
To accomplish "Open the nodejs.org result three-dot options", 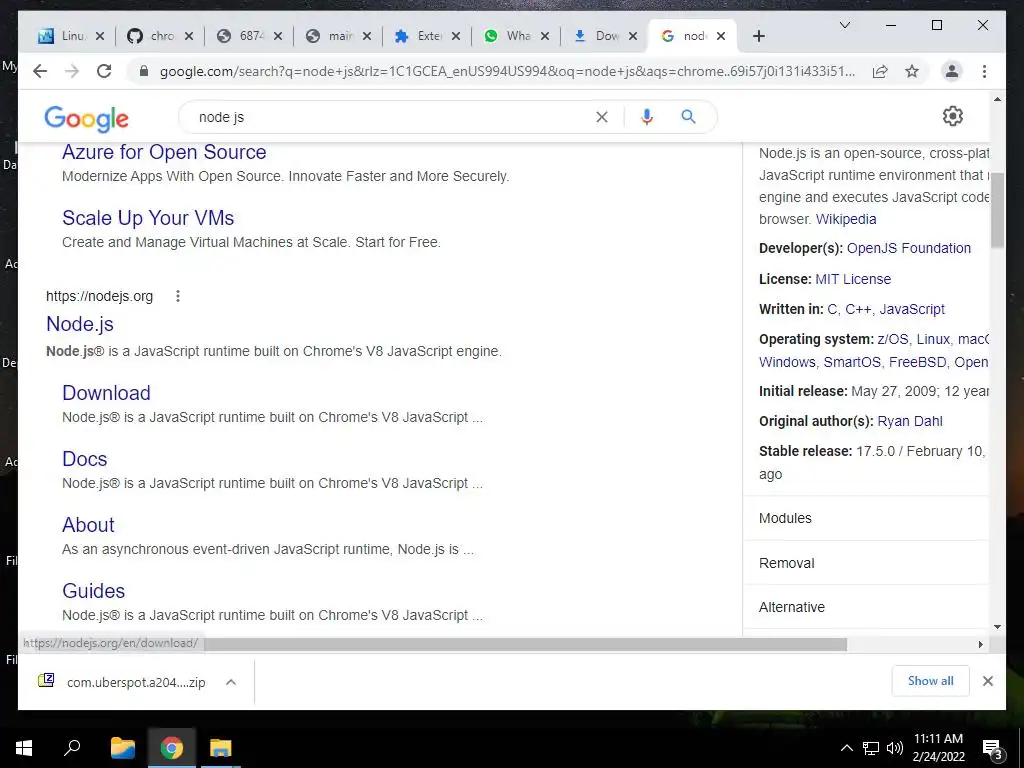I will (x=178, y=296).
